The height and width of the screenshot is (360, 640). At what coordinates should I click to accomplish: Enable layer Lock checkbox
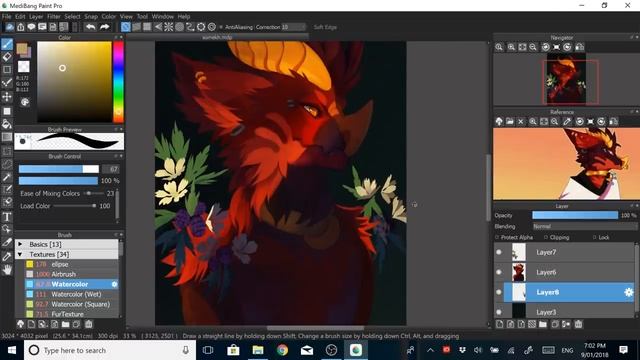[594, 237]
